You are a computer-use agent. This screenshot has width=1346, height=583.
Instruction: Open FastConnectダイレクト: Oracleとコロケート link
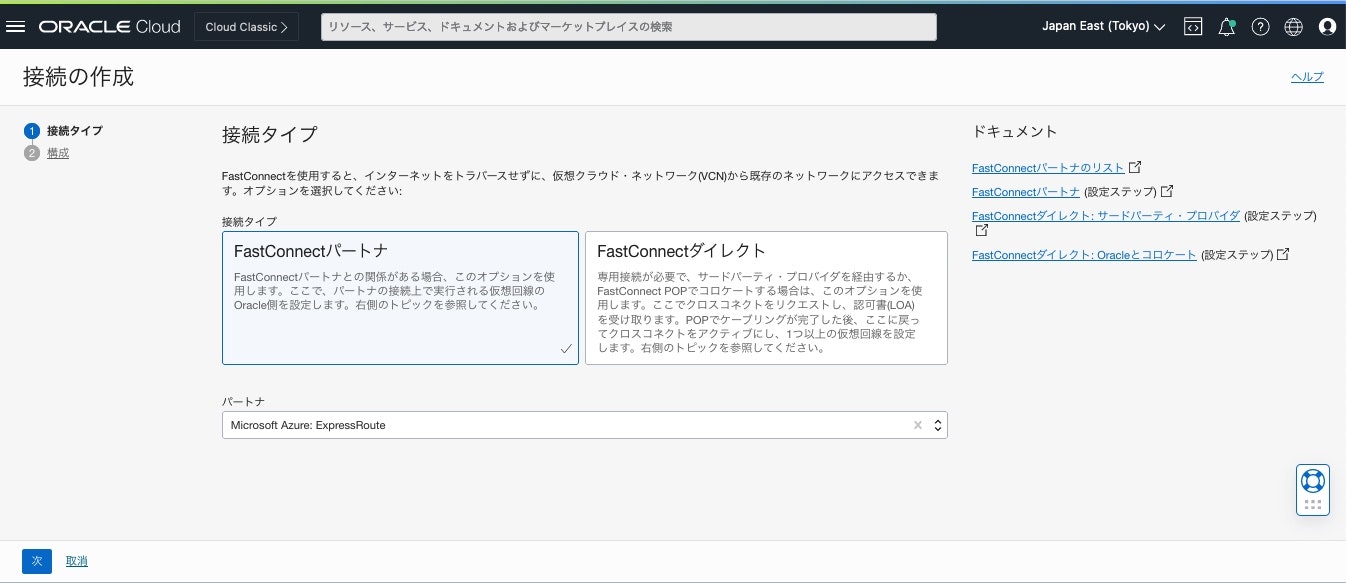pyautogui.click(x=1084, y=255)
